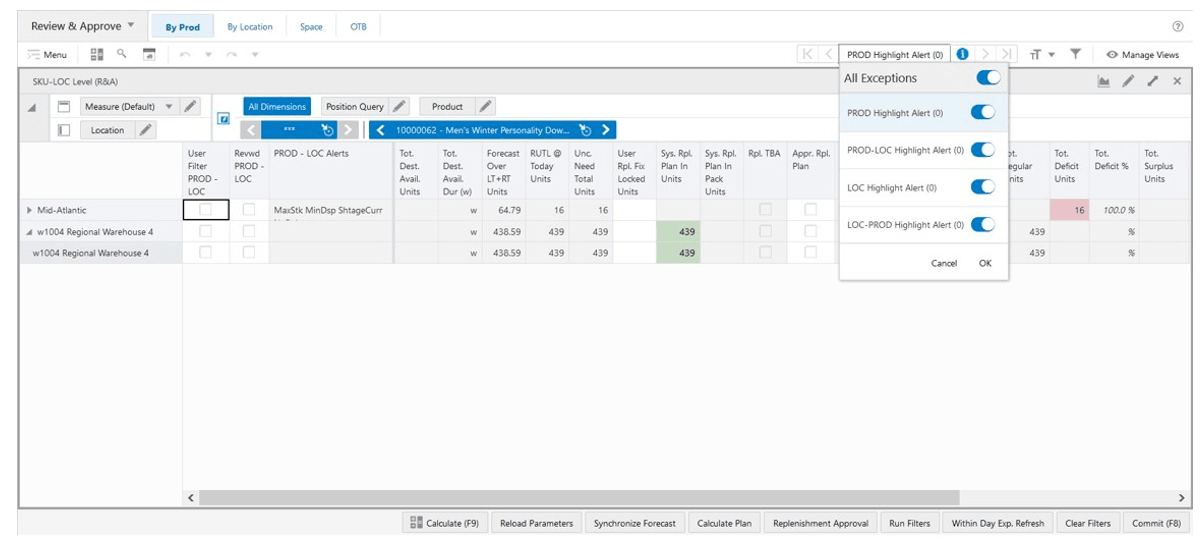The width and height of the screenshot is (1204, 544).
Task: Click the blue info icon beside alert field
Action: (x=962, y=54)
